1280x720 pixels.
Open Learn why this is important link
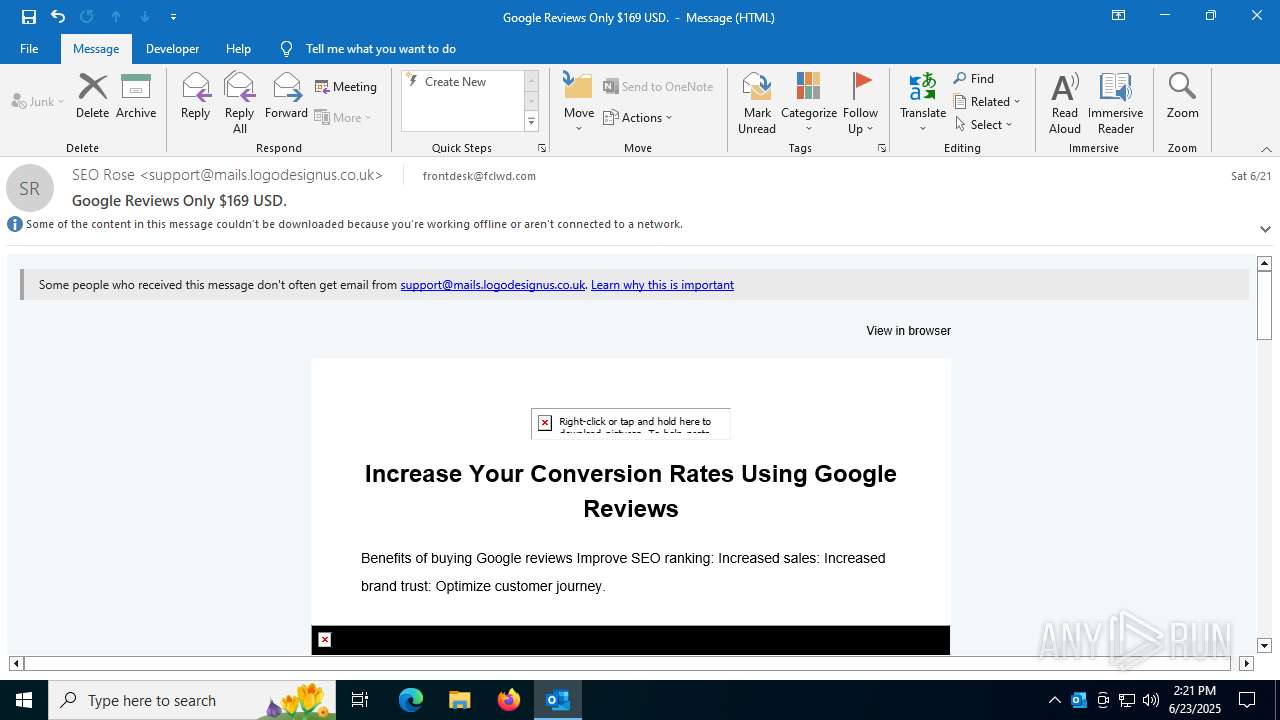[662, 285]
